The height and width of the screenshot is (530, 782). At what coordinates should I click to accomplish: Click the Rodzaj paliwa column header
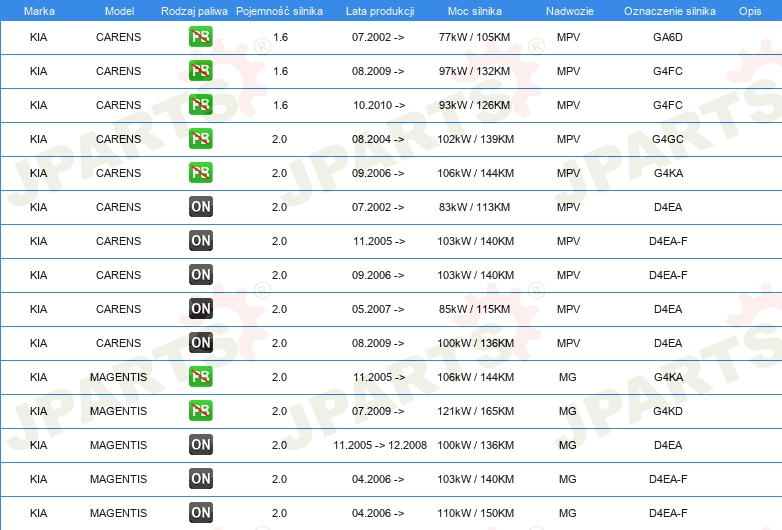tap(194, 11)
